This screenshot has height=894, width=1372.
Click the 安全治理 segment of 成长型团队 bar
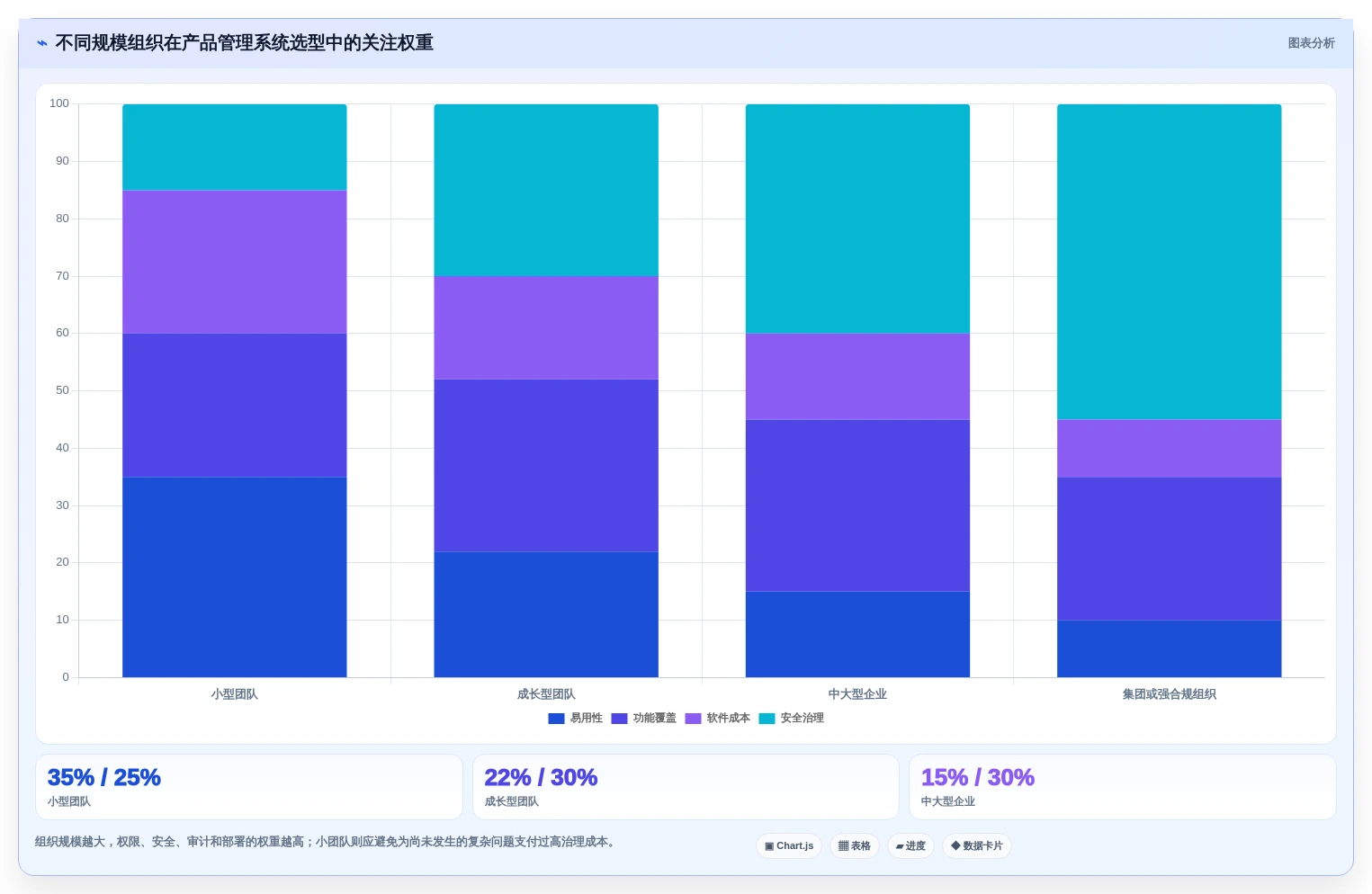pos(546,190)
